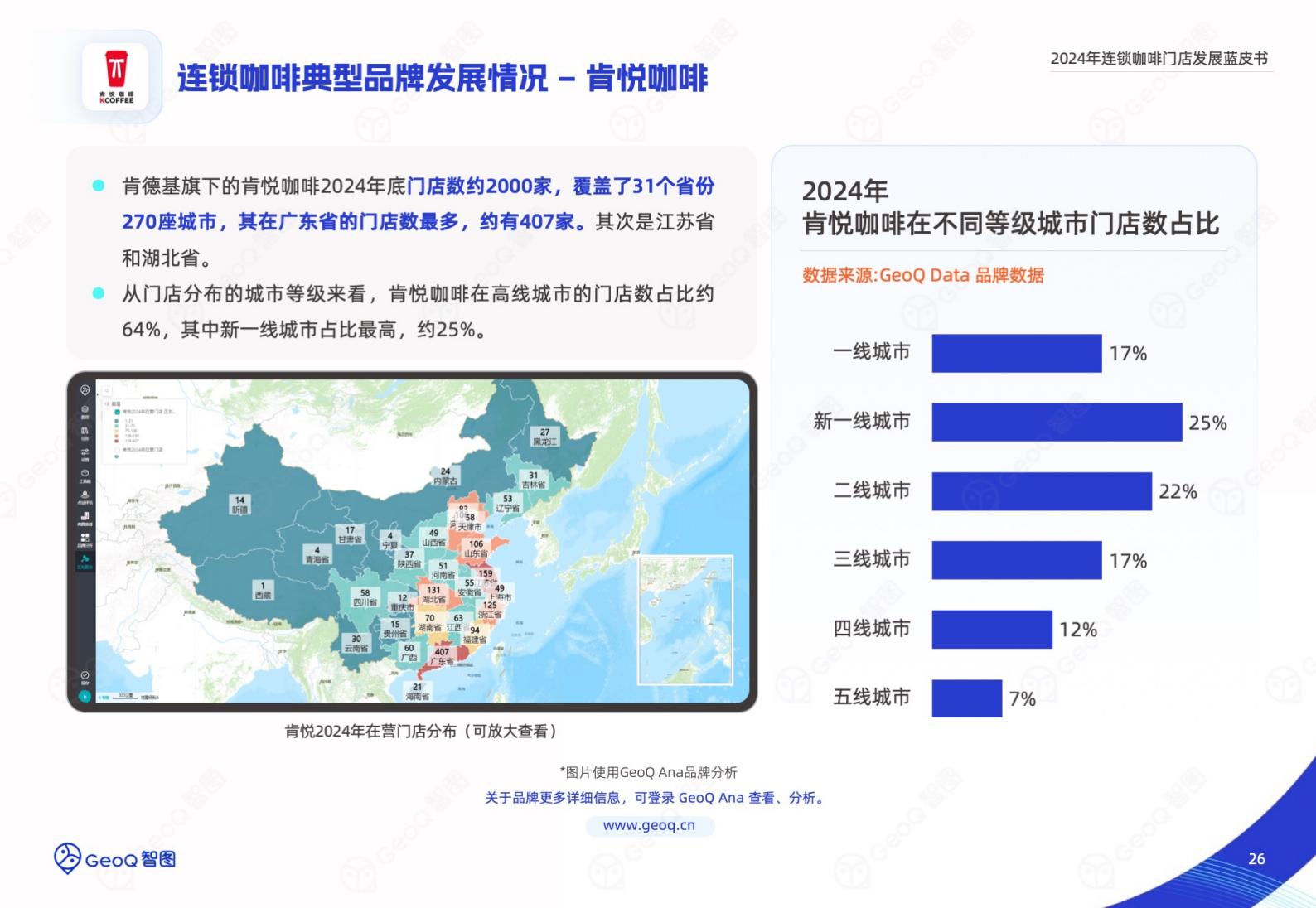The height and width of the screenshot is (908, 1316).
Task: Click the 海南省 21 map label
Action: pos(417,692)
